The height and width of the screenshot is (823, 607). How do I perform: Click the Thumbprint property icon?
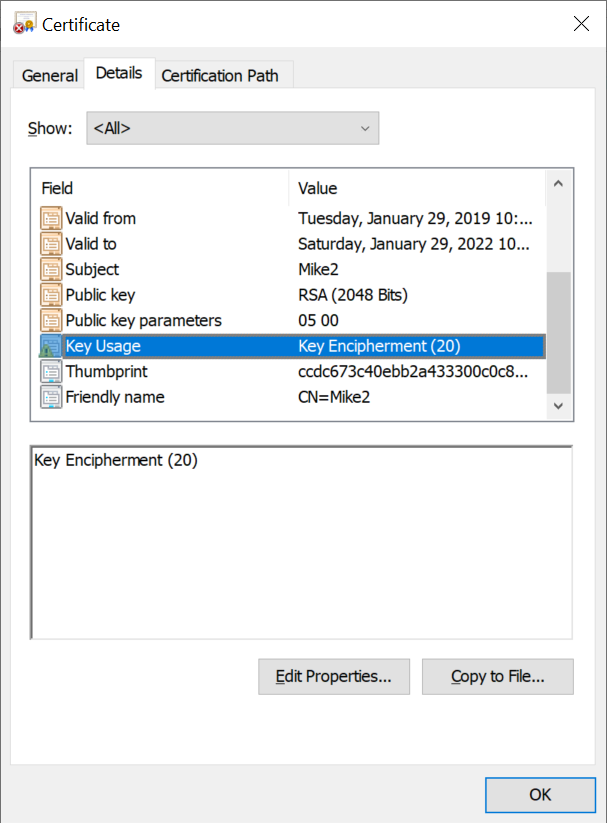(x=51, y=372)
